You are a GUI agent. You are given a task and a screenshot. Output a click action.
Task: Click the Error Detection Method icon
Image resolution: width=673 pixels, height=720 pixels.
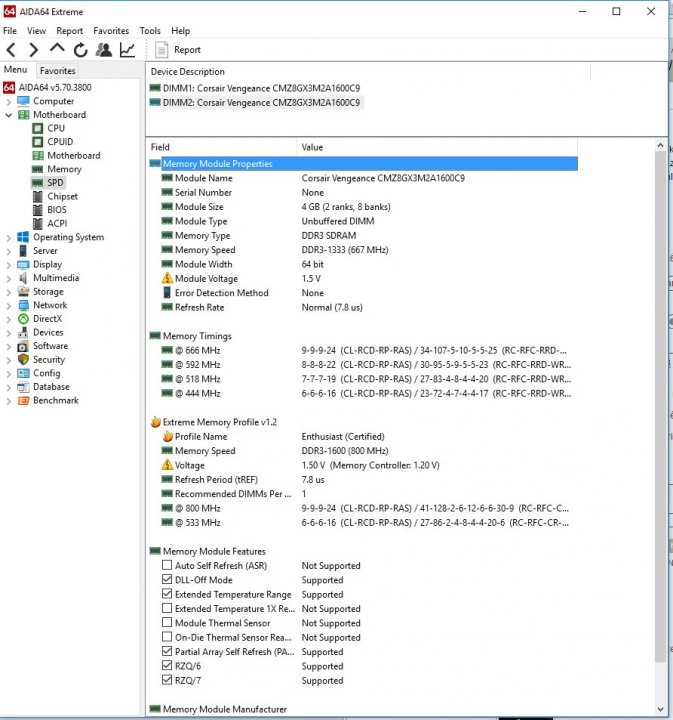click(x=167, y=292)
